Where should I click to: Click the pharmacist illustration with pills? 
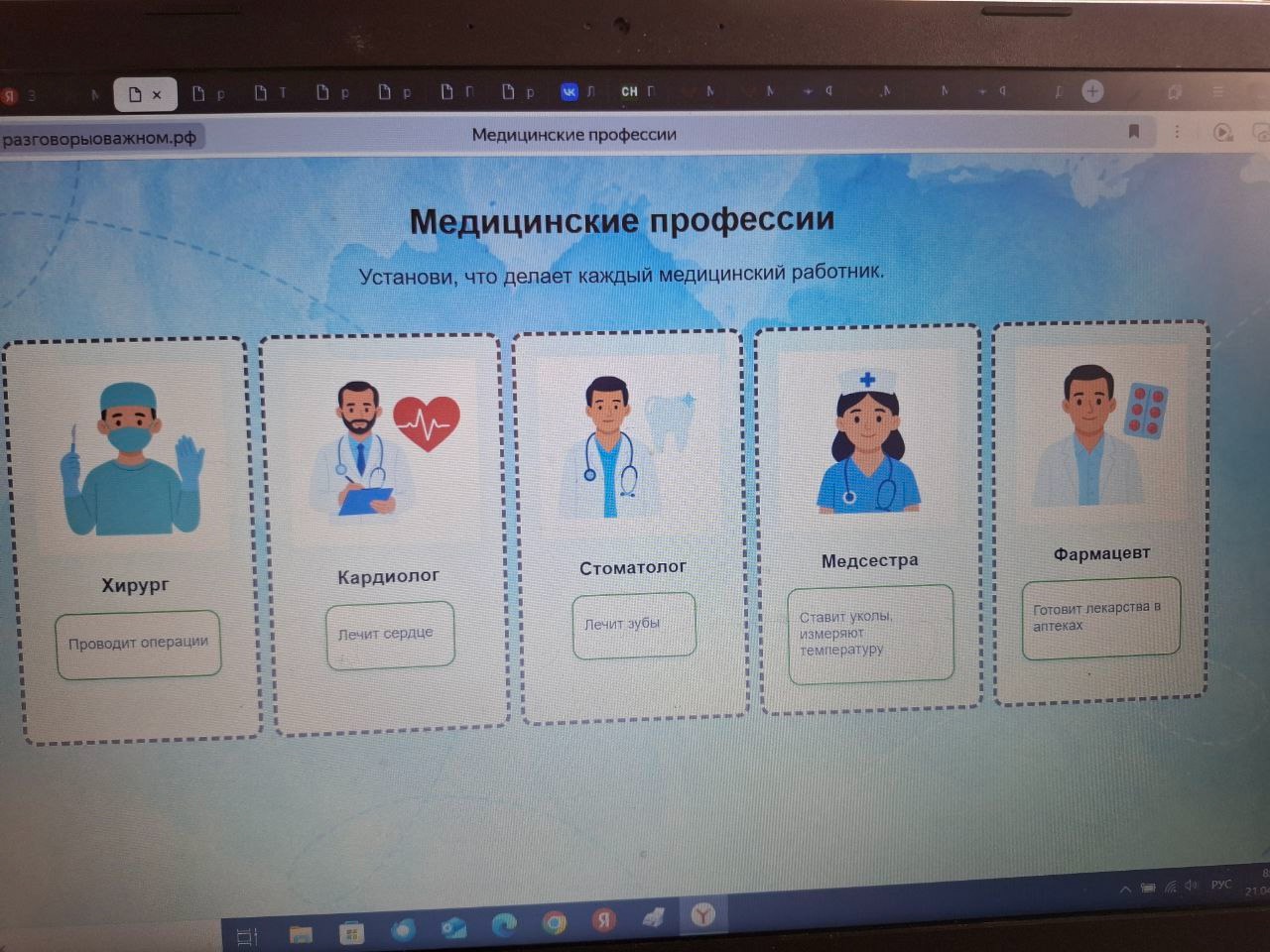click(x=1099, y=434)
